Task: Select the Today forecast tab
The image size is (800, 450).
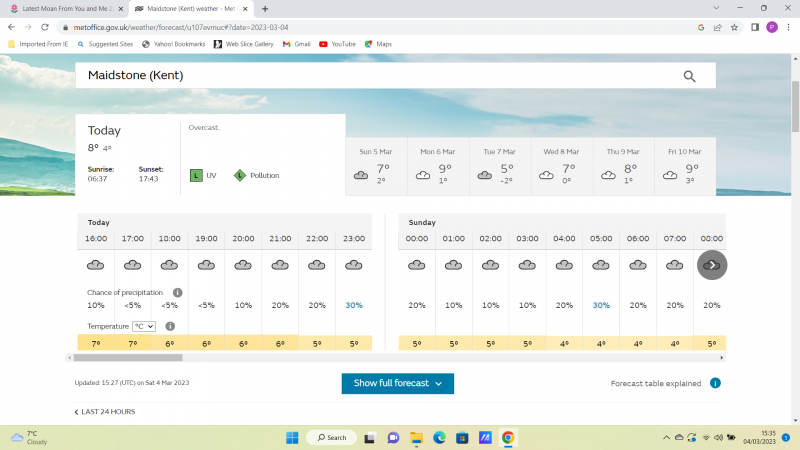Action: [x=210, y=155]
